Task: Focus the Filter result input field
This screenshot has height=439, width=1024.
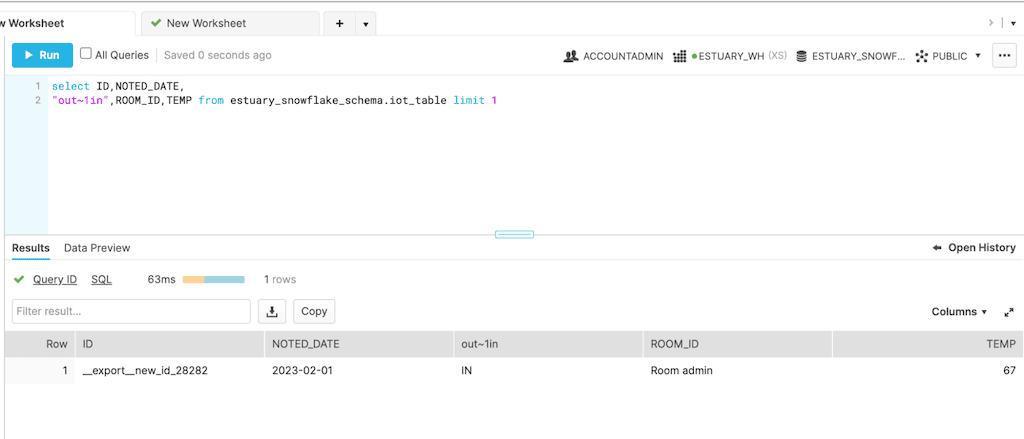Action: 131,312
